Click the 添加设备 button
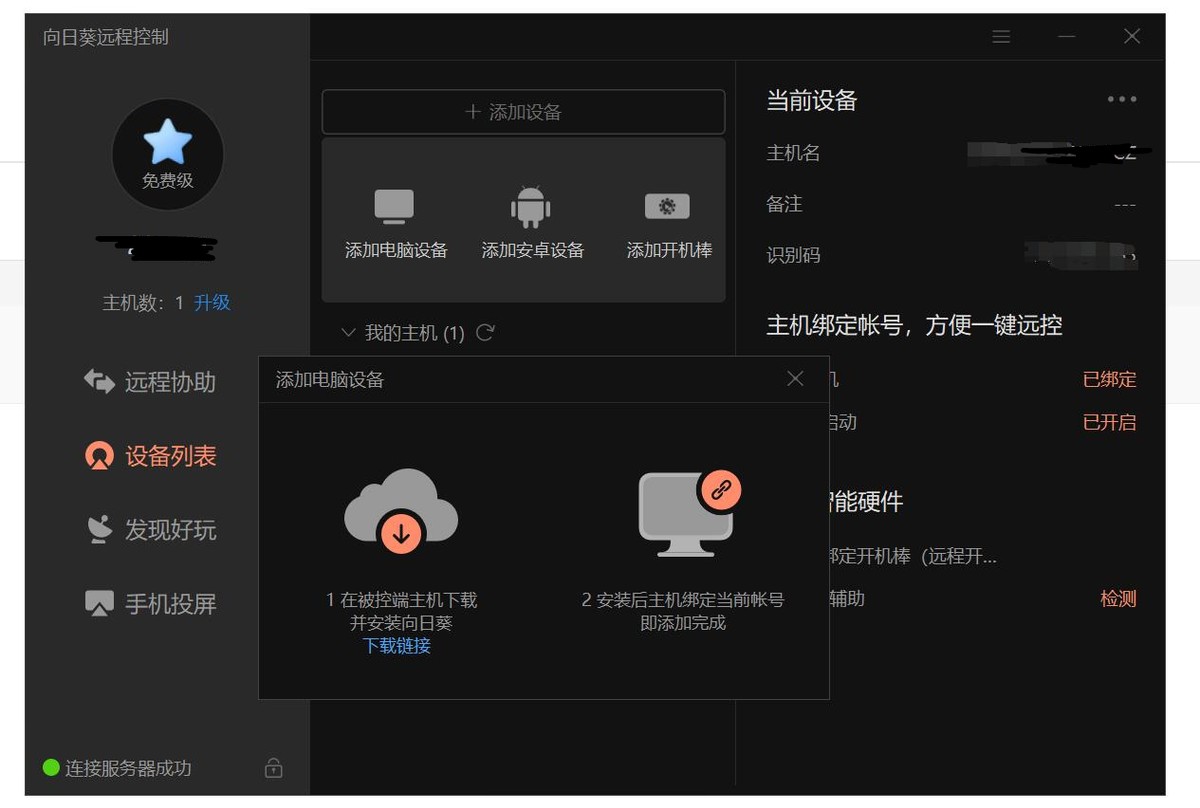The height and width of the screenshot is (808, 1200). coord(523,112)
